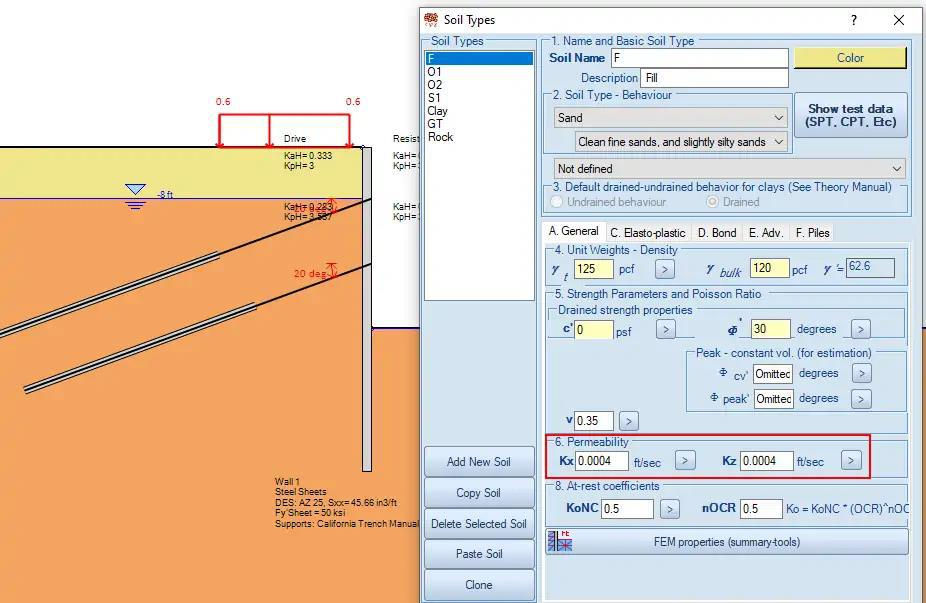This screenshot has height=603, width=926.
Task: Open the Not defined dropdown
Action: [729, 169]
